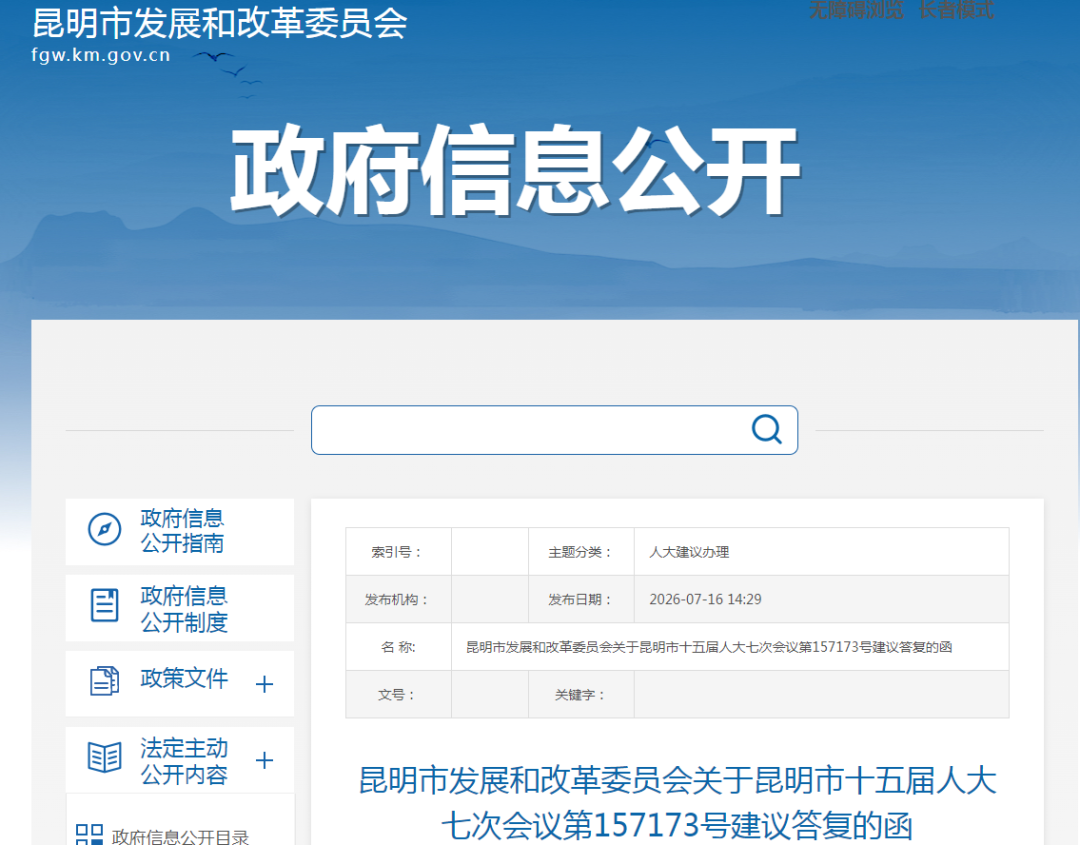Click the 无障碍浏览 link
The width and height of the screenshot is (1080, 845).
pyautogui.click(x=856, y=10)
